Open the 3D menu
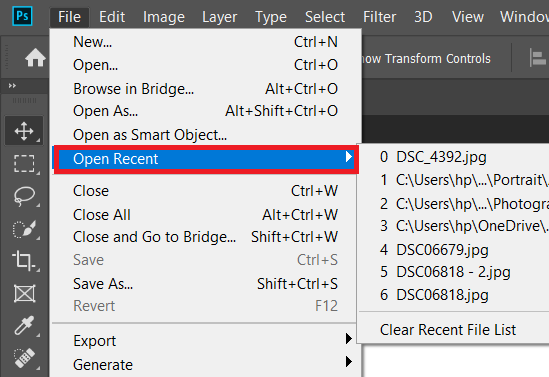Screen dimensions: 549x377 (423, 17)
